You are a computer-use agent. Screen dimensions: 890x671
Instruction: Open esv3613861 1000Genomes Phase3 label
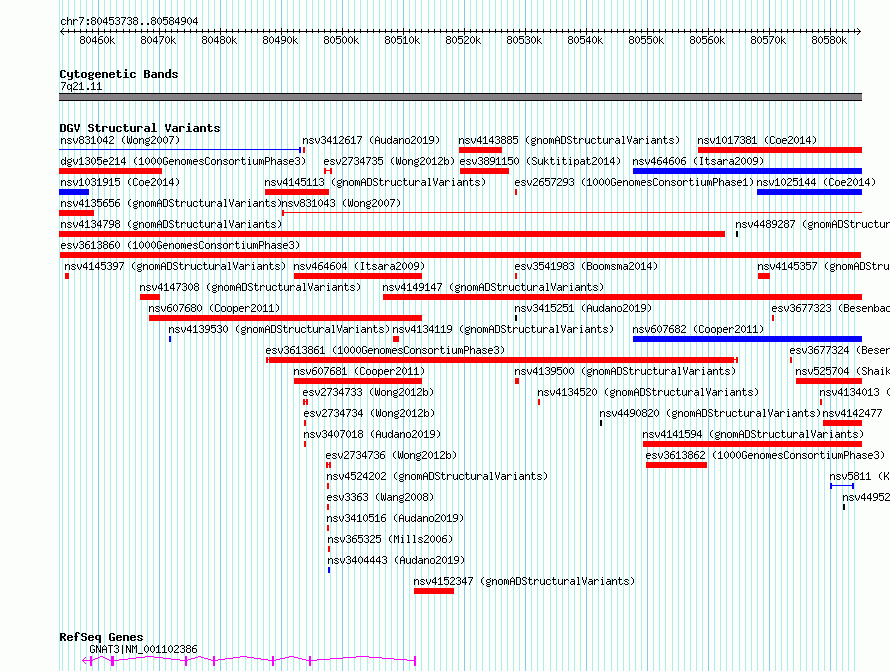click(385, 350)
